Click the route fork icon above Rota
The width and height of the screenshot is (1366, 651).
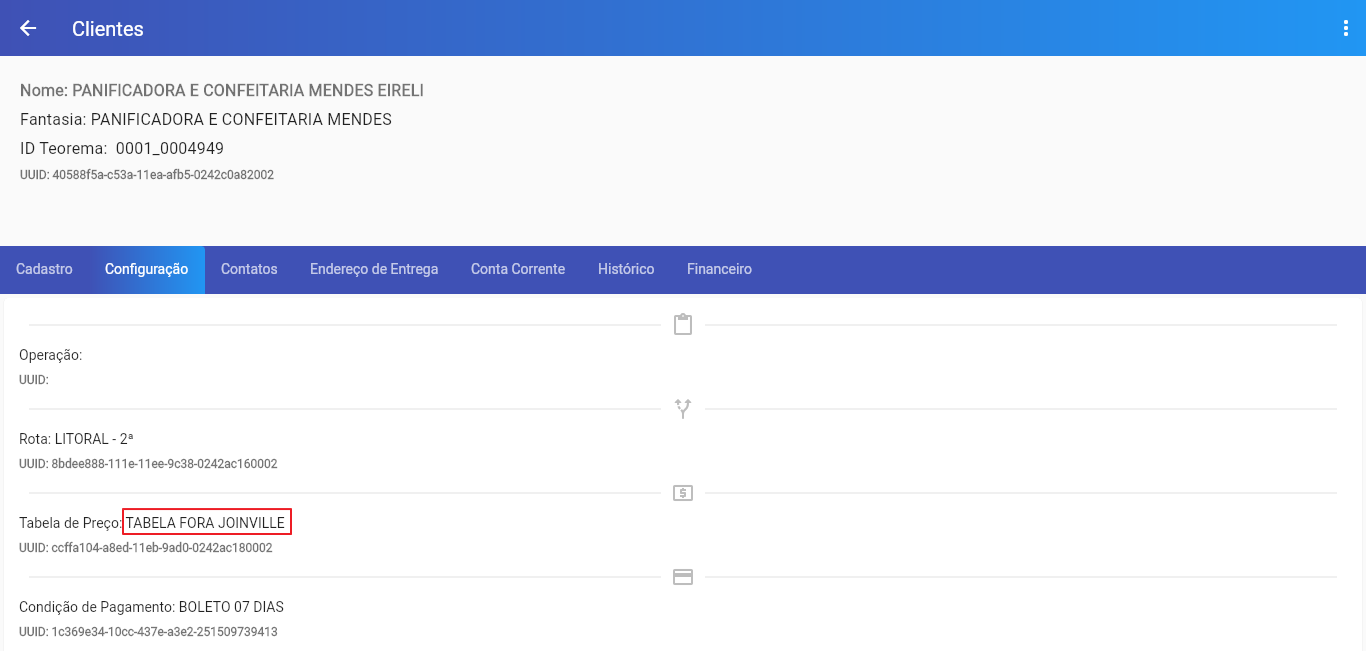[683, 409]
